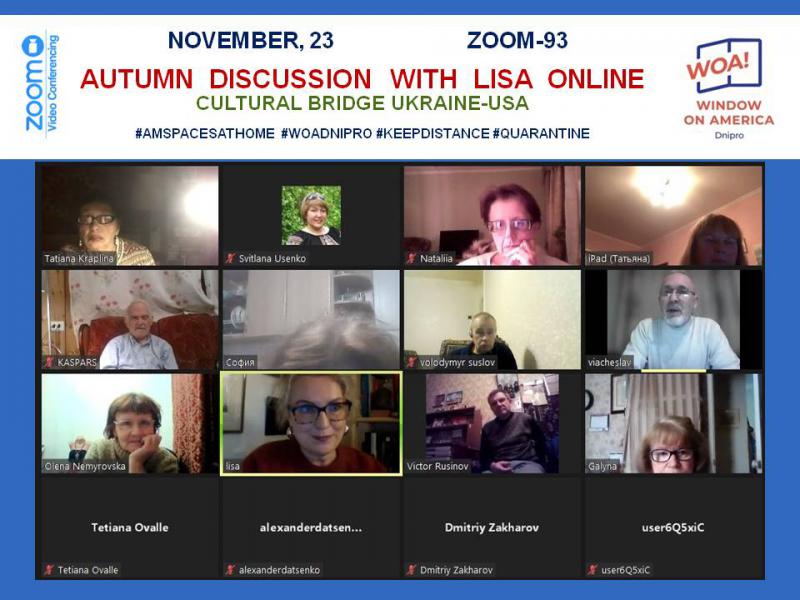Click the #WOADNIPRO hashtag text
800x600 pixels.
coord(327,134)
